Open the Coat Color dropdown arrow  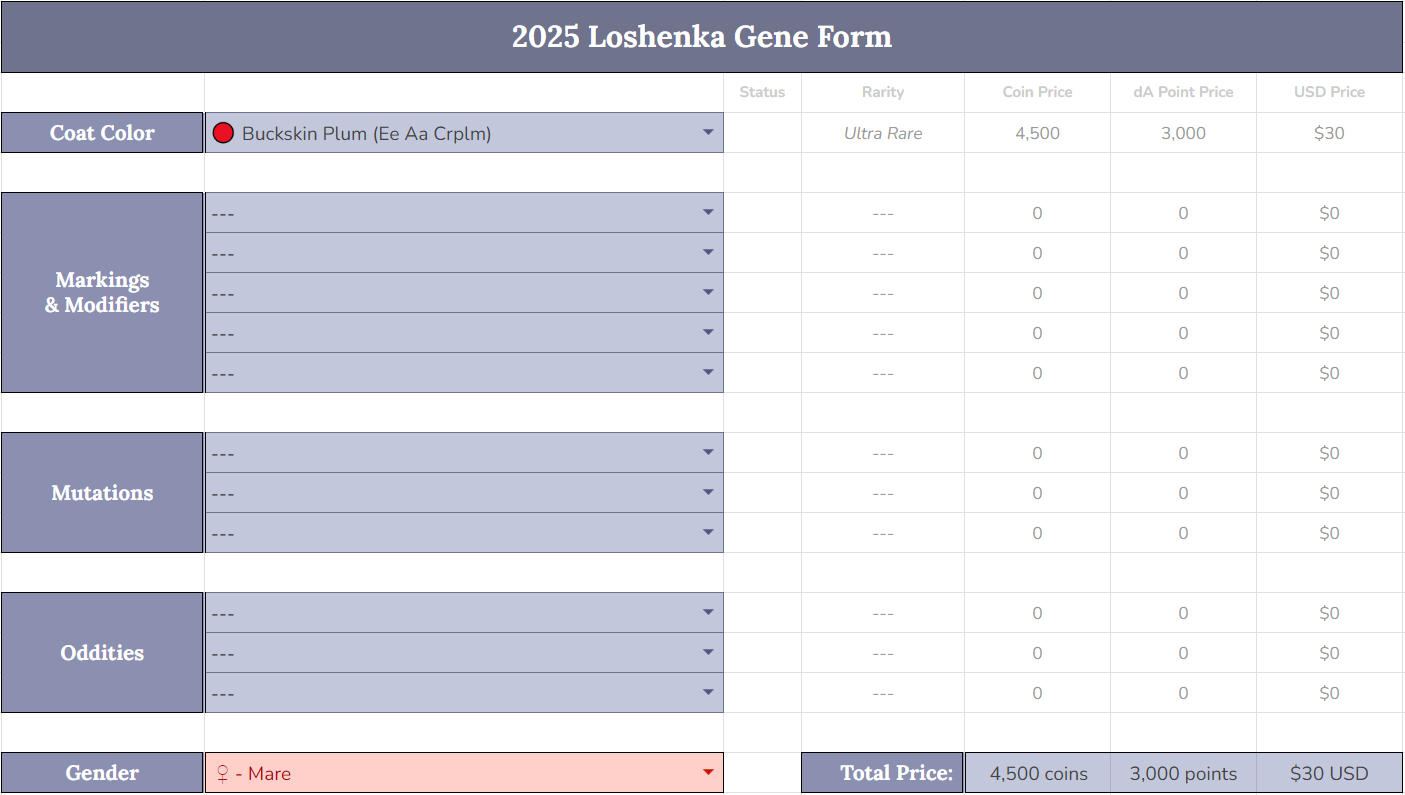click(708, 132)
